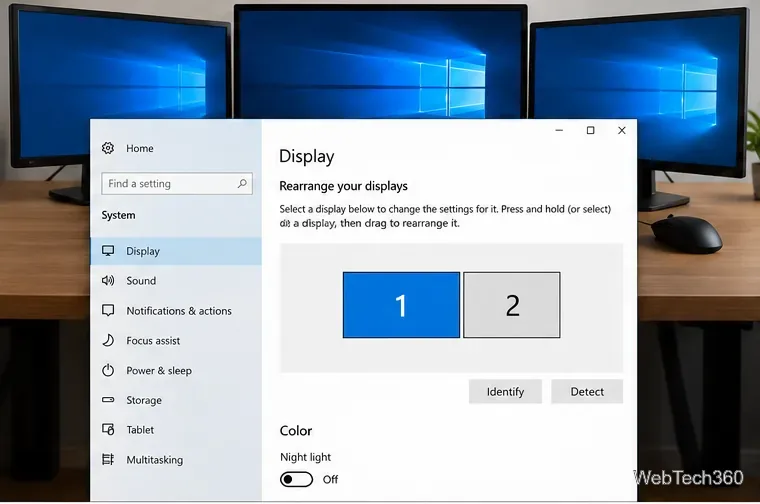760x504 pixels.
Task: Open the Home settings page
Action: pyautogui.click(x=140, y=148)
